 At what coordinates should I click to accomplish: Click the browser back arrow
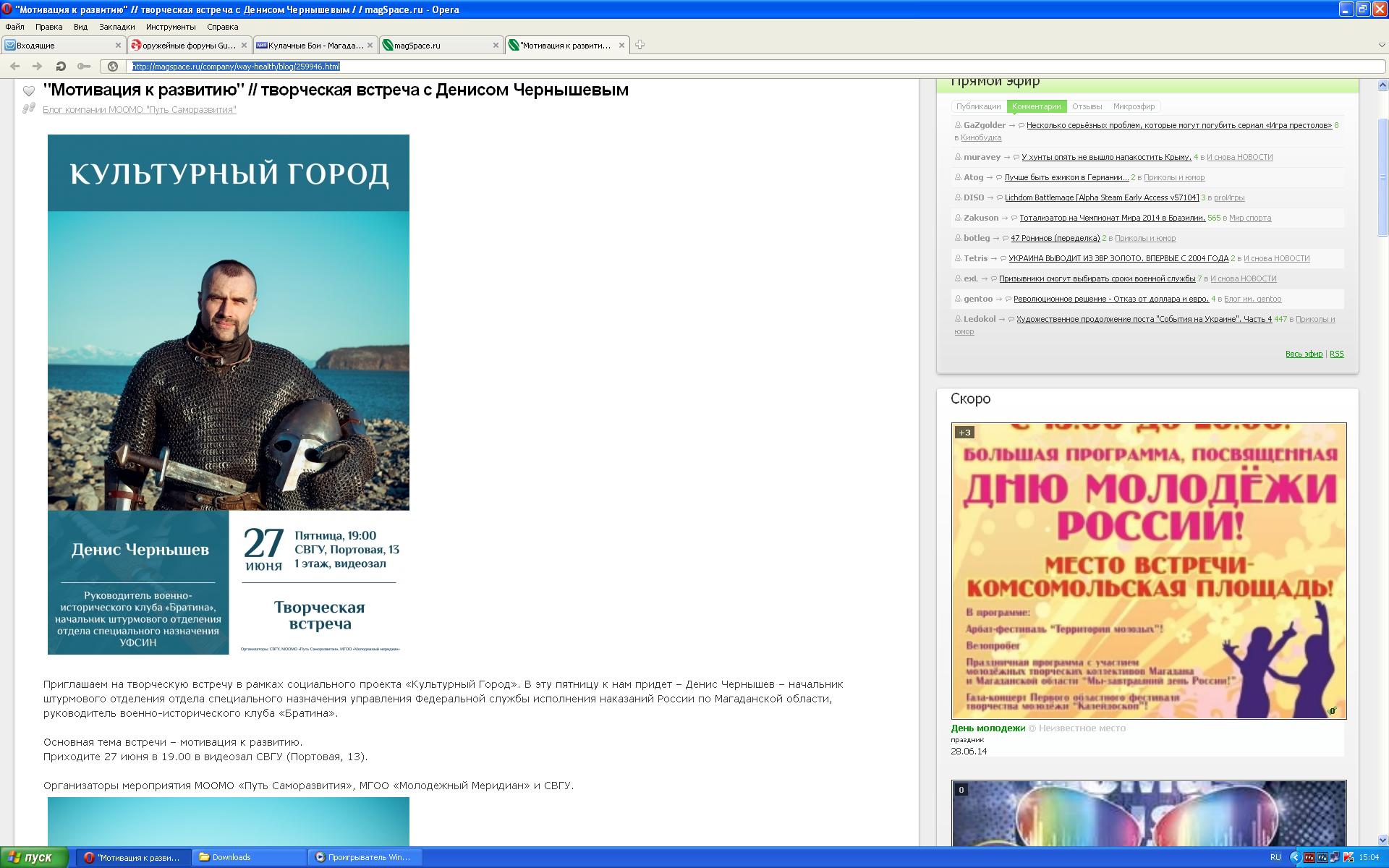tap(14, 67)
